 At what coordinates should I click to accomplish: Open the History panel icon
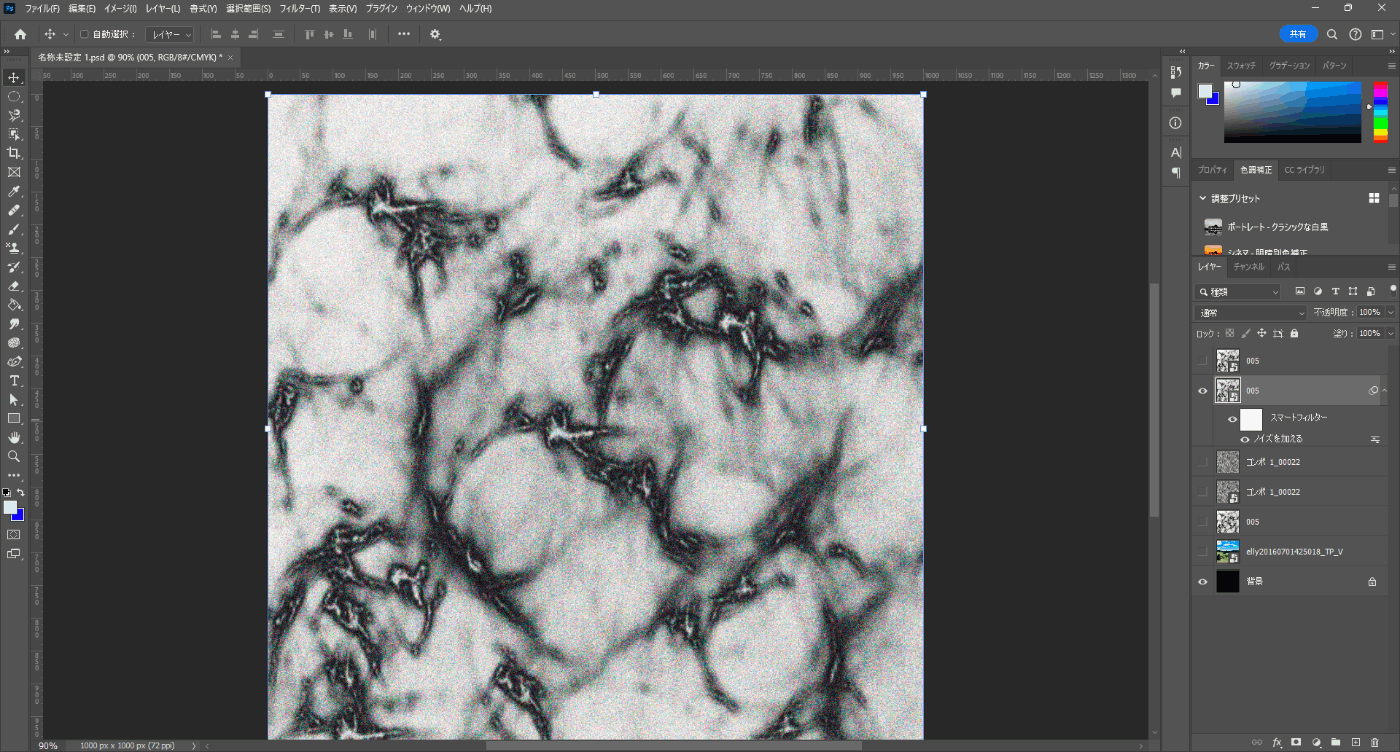tap(1176, 72)
